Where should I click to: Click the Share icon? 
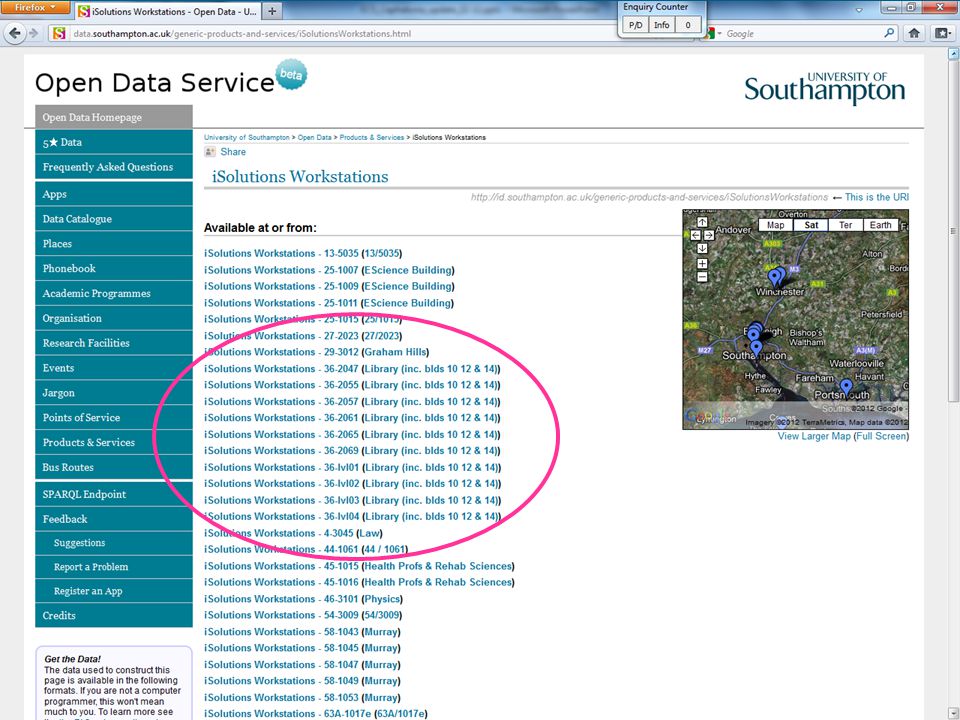pyautogui.click(x=210, y=152)
